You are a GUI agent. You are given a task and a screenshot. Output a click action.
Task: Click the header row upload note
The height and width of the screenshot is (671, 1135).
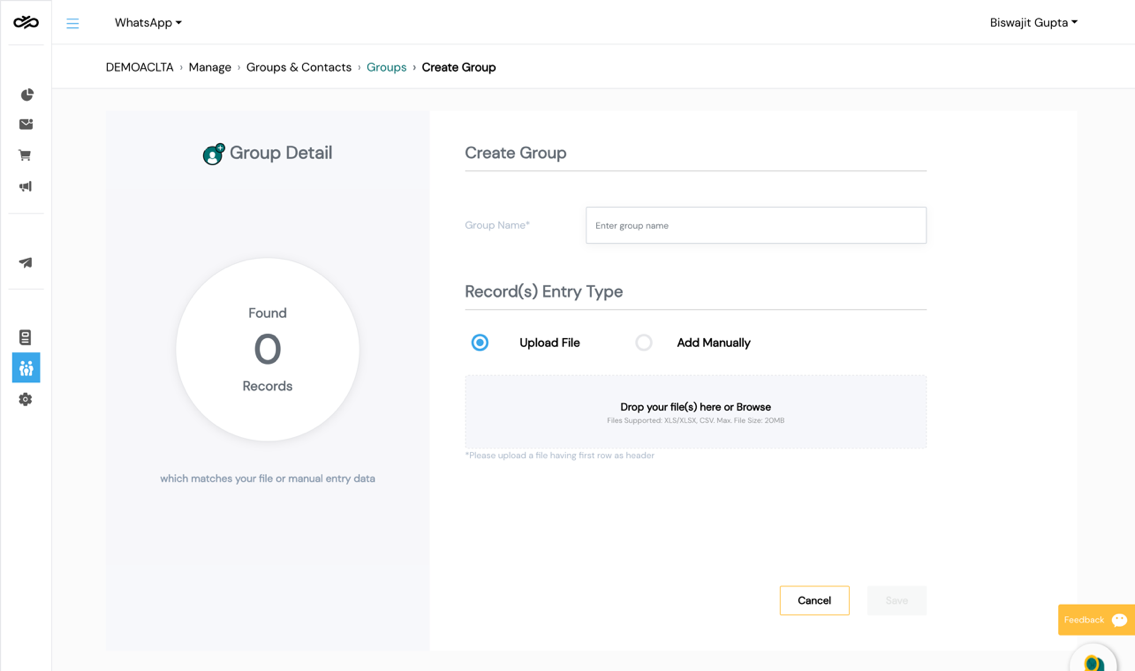560,455
